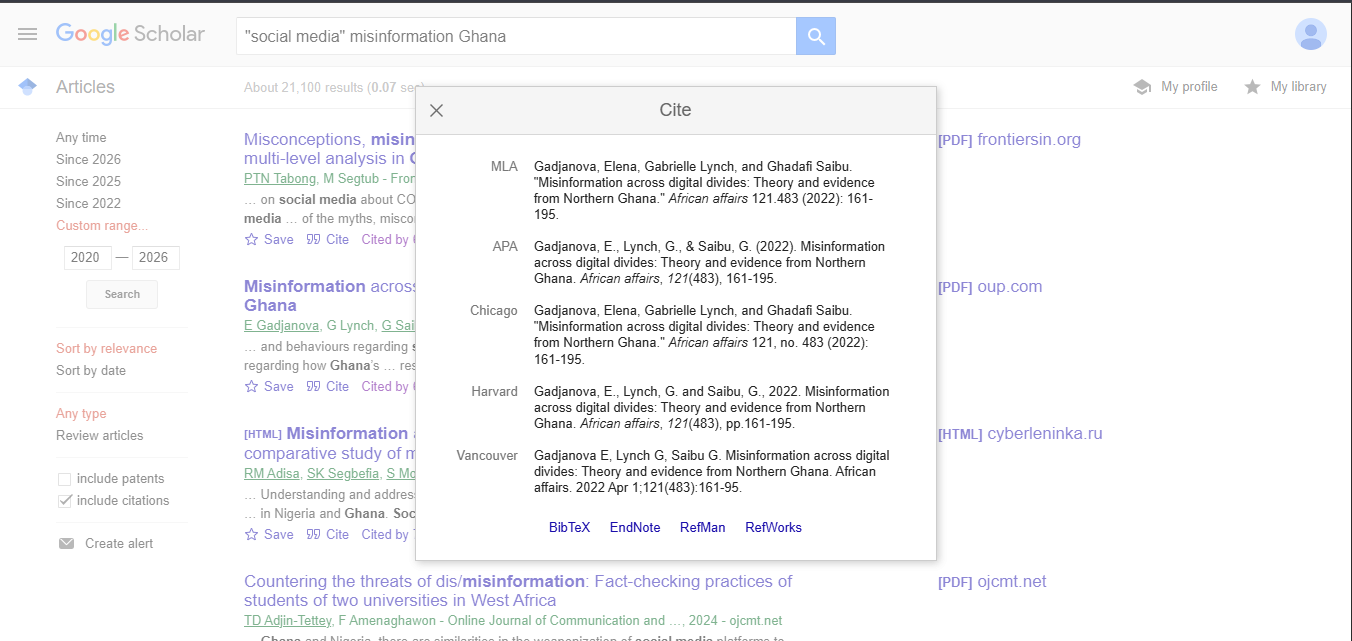The width and height of the screenshot is (1352, 641).
Task: Uncheck include citations checkbox
Action: 65,501
